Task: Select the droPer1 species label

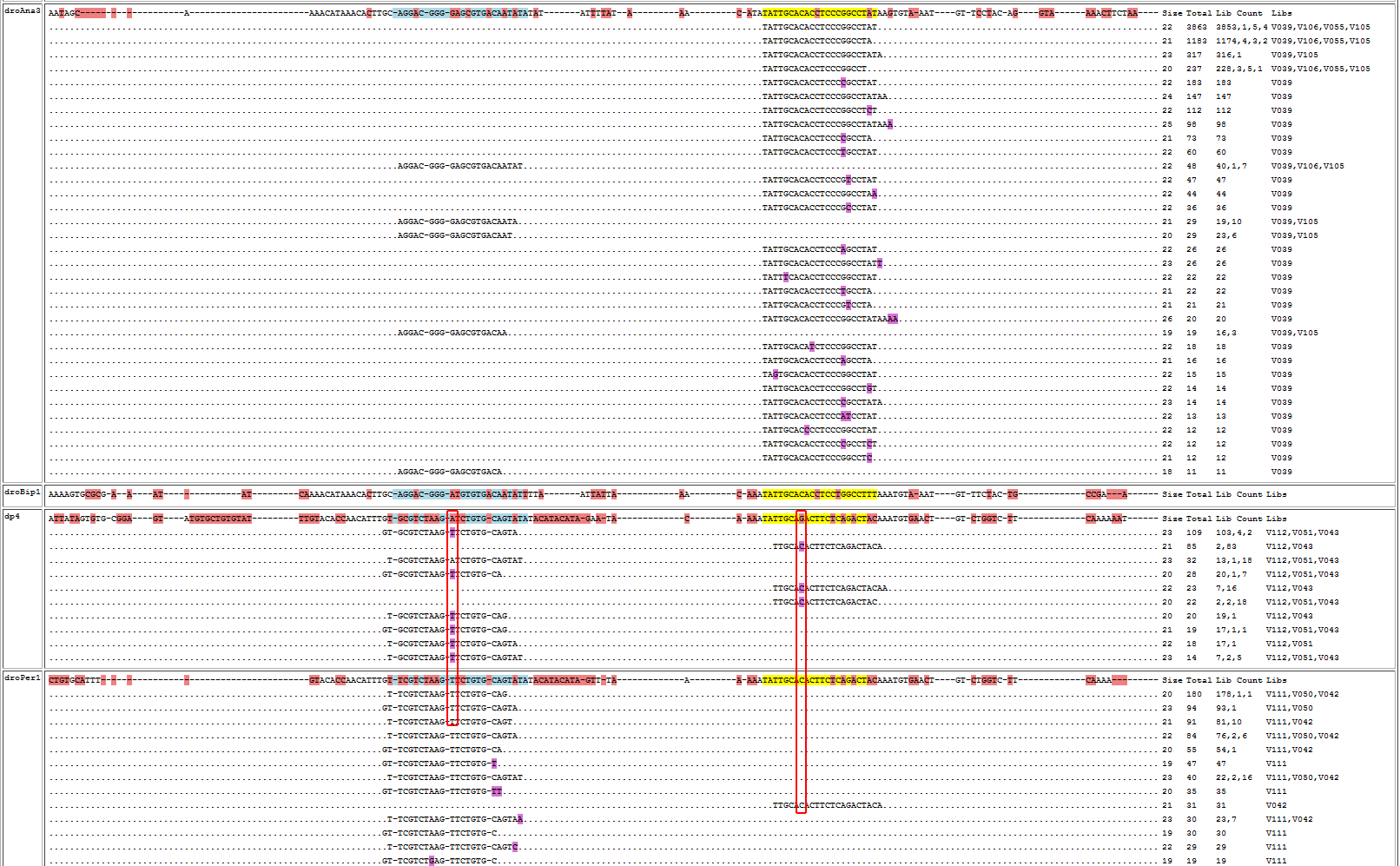Action: point(22,678)
